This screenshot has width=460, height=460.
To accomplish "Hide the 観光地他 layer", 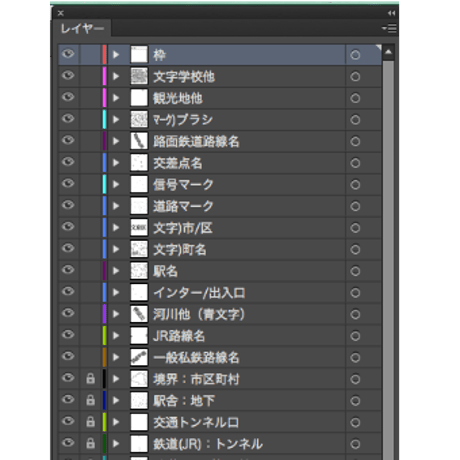I will click(x=68, y=97).
